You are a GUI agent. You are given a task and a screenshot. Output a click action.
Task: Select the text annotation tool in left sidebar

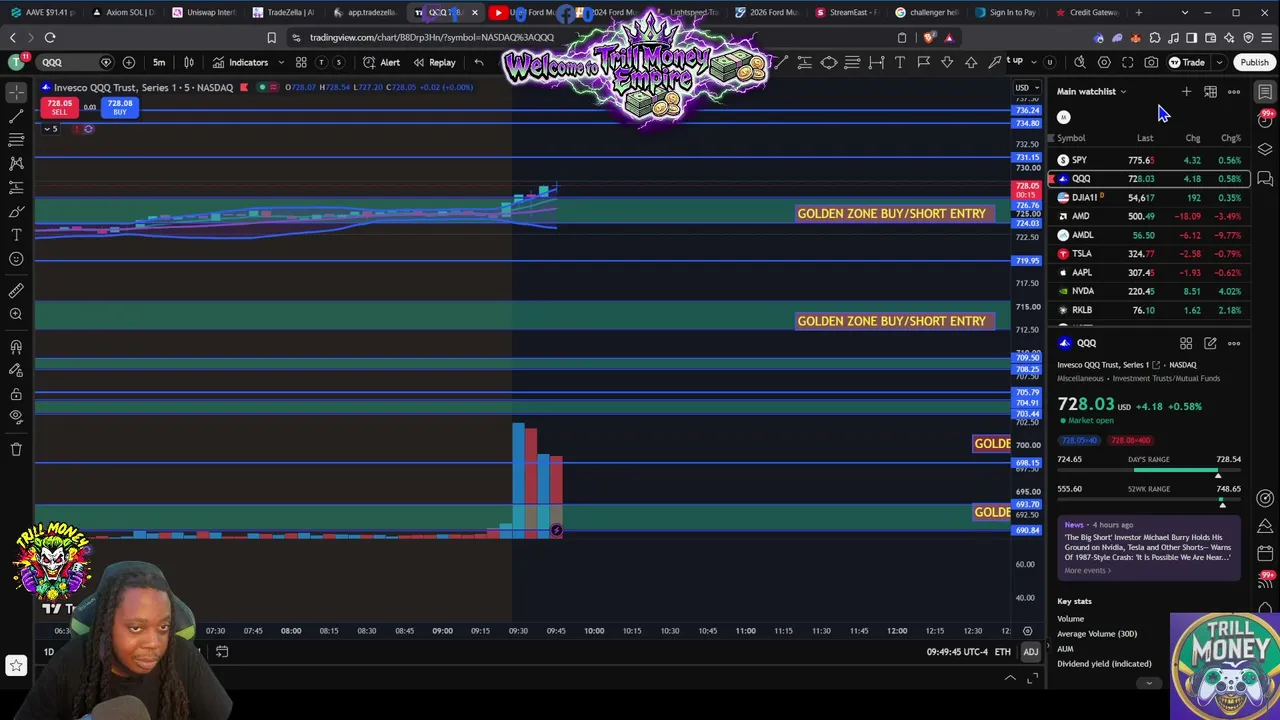point(16,235)
